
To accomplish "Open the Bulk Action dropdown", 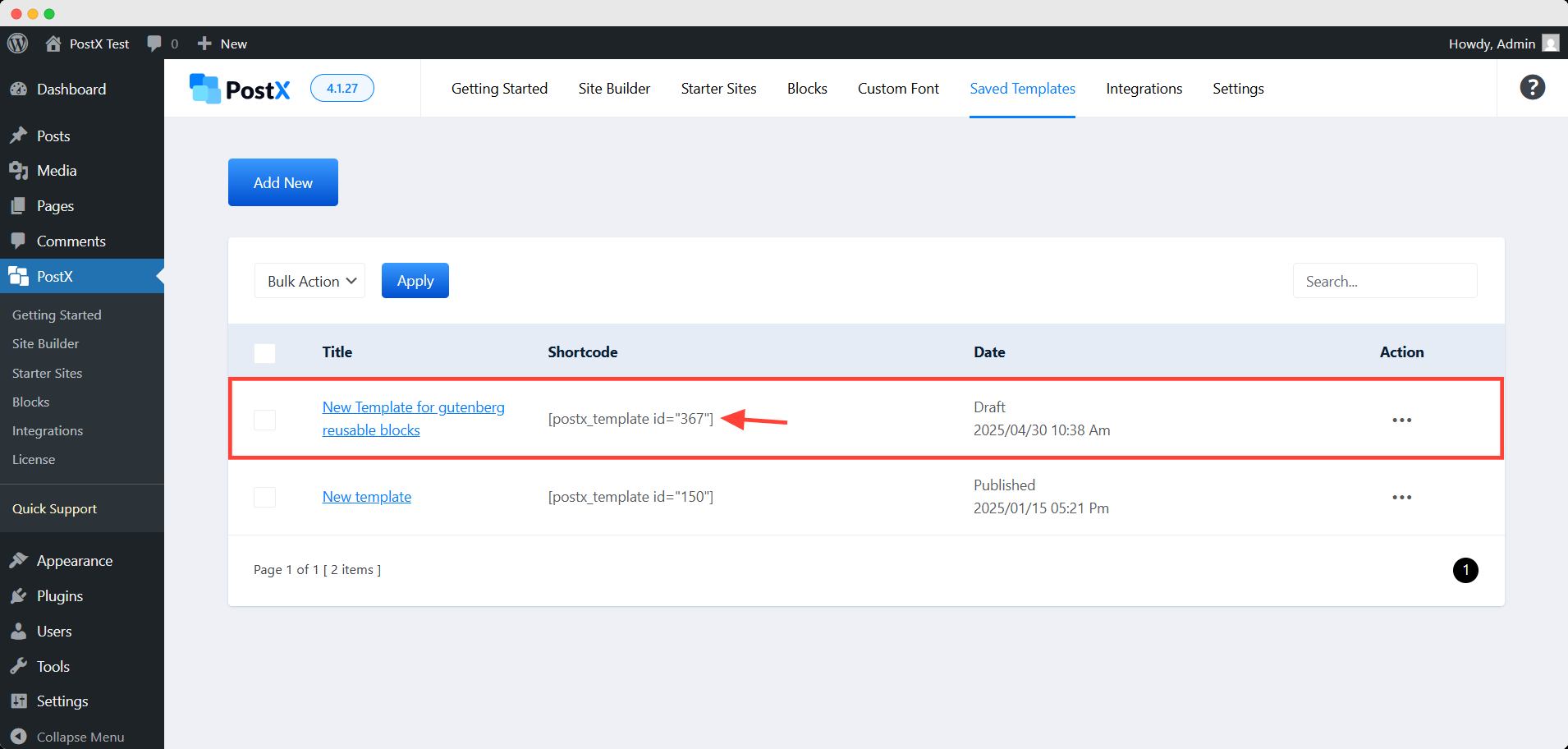I will 309,281.
